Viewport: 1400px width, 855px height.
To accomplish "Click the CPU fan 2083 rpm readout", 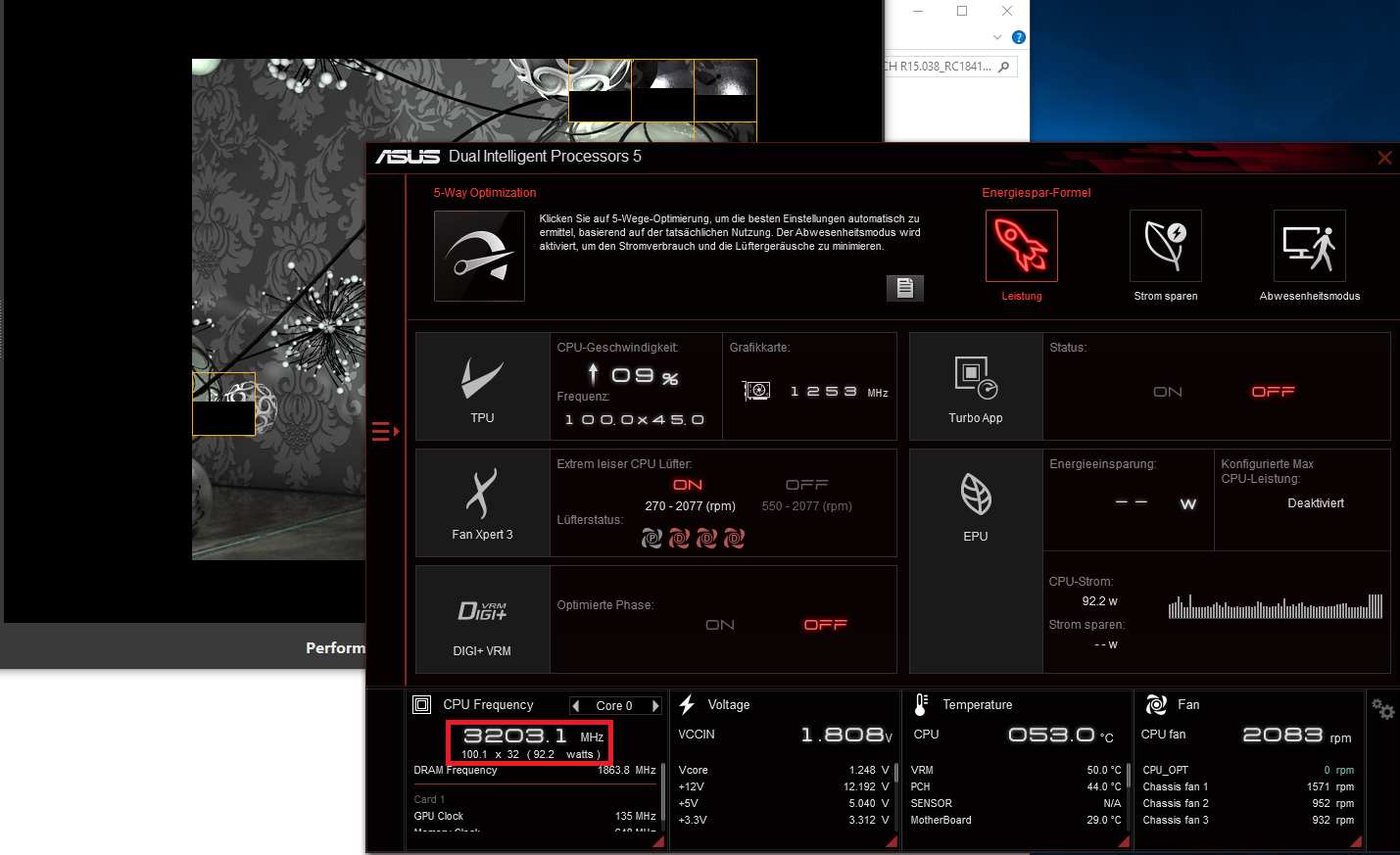I will (1247, 736).
